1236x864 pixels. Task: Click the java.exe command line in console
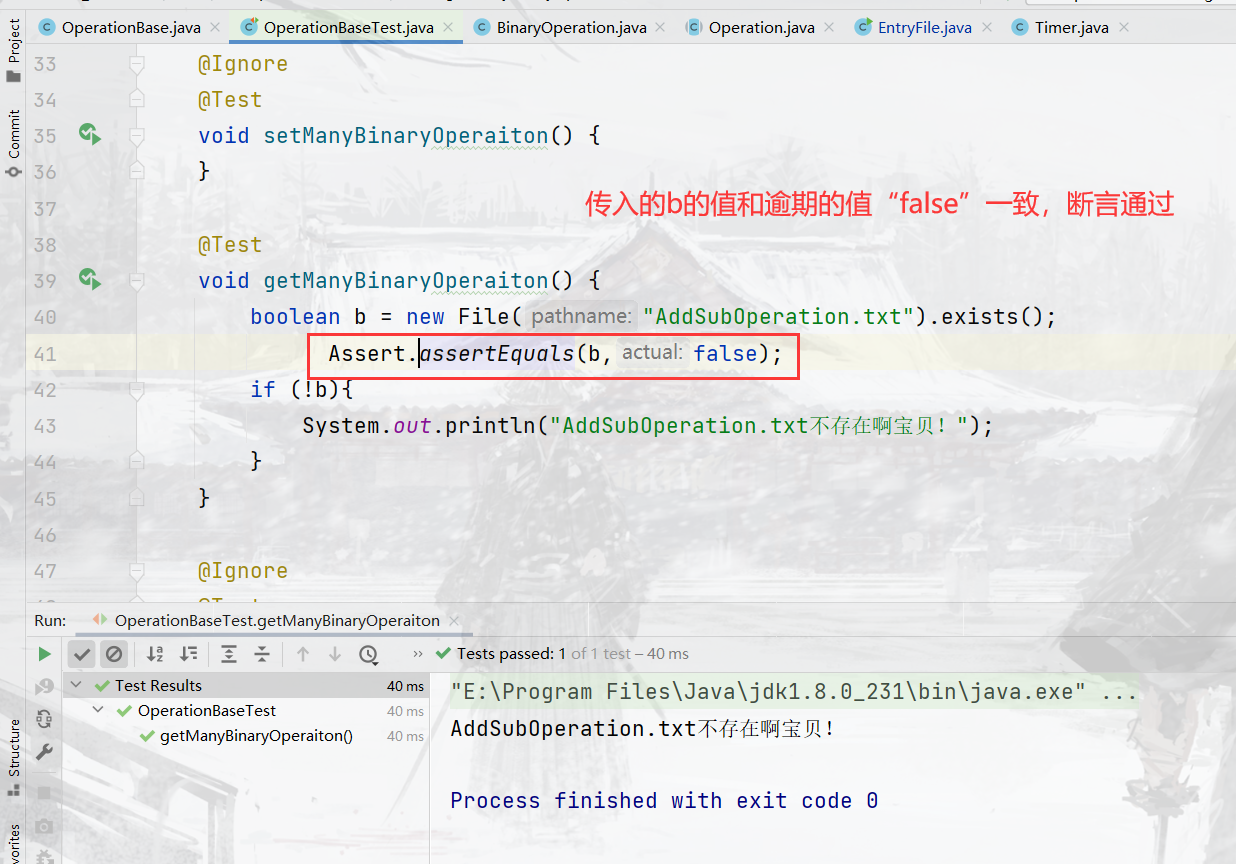tap(794, 692)
